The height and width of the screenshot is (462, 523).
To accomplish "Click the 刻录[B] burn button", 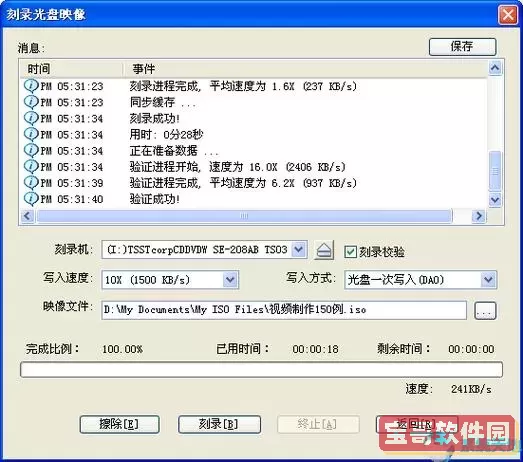I will pyautogui.click(x=219, y=424).
